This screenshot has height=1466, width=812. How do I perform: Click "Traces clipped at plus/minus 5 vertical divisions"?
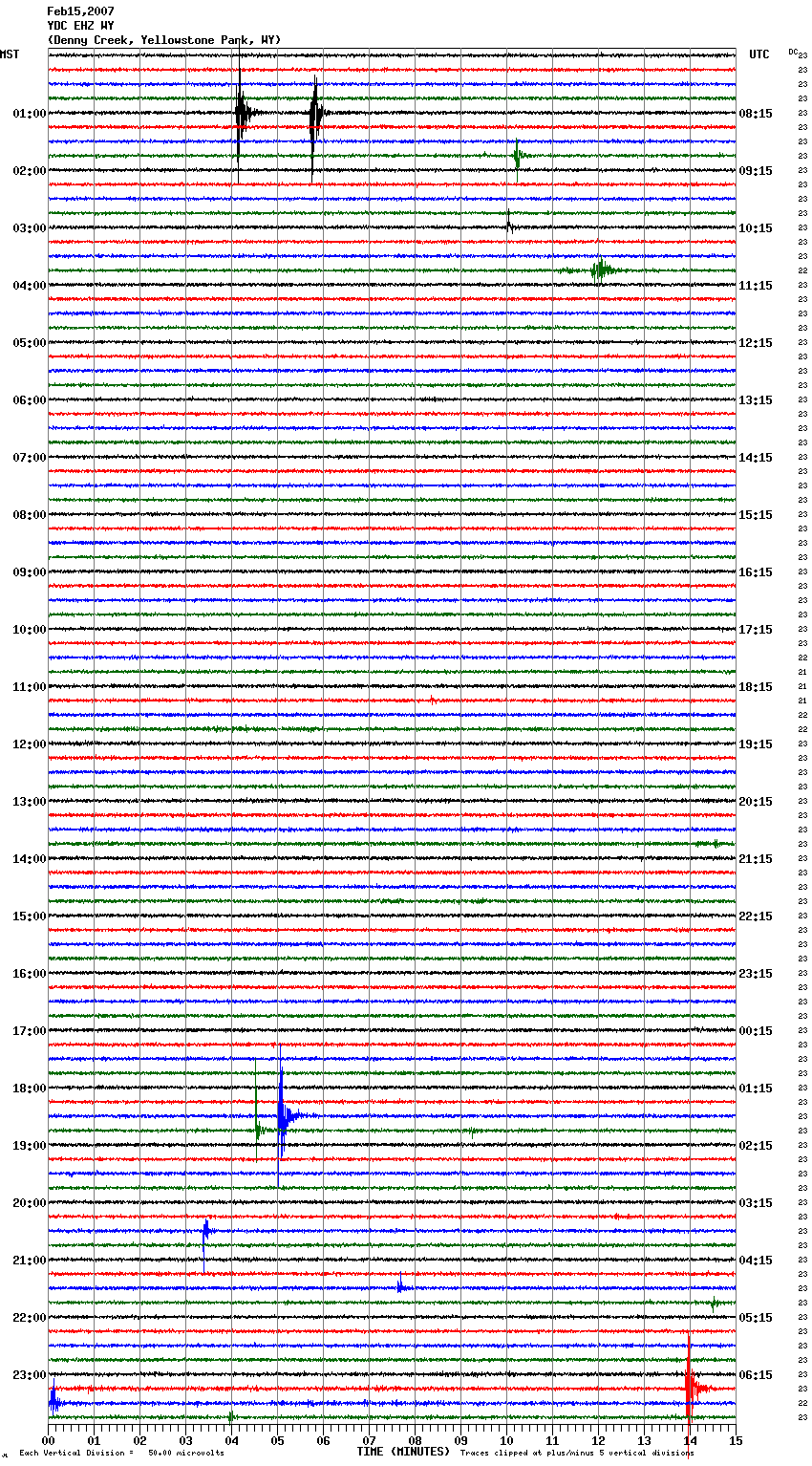[577, 1453]
